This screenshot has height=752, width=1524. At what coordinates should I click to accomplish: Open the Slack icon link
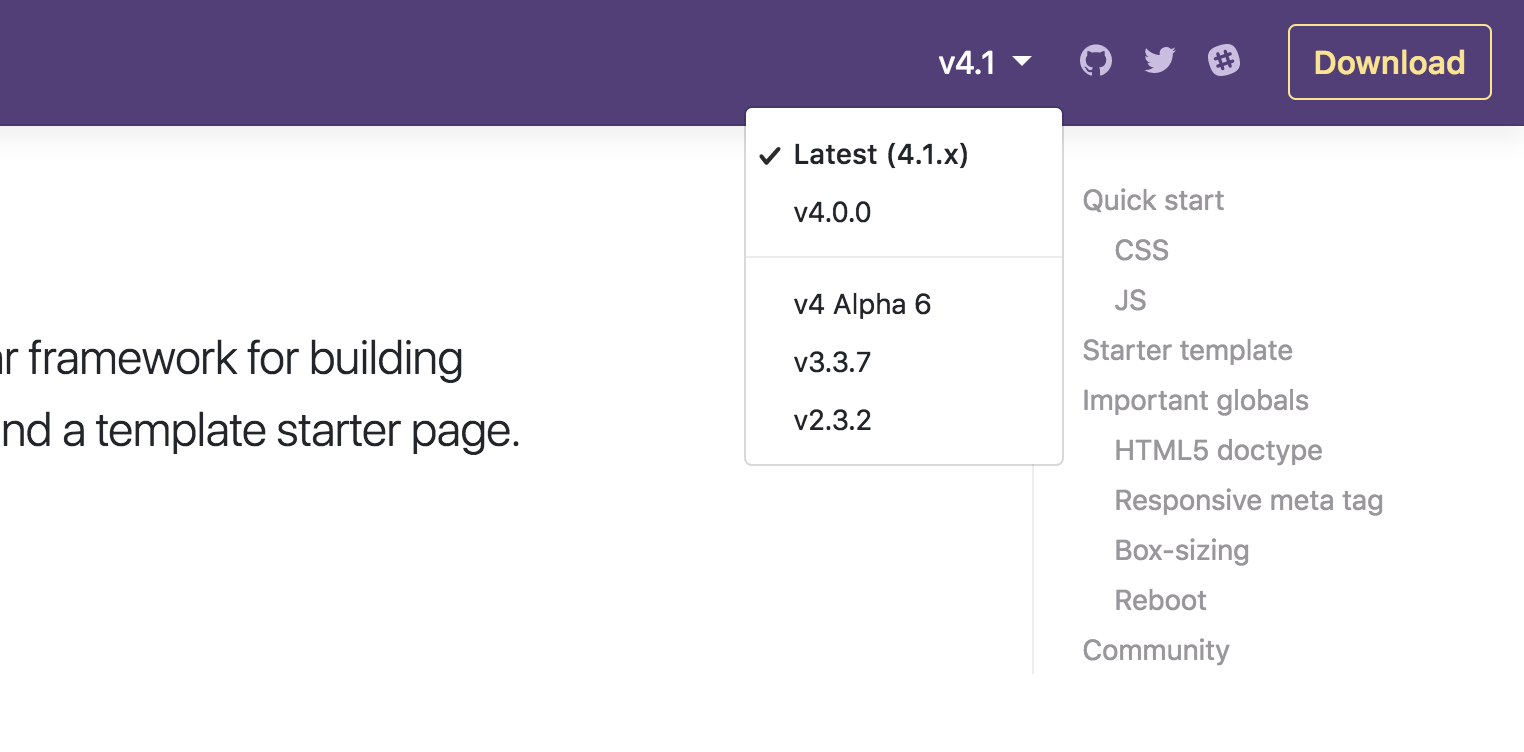[1224, 61]
